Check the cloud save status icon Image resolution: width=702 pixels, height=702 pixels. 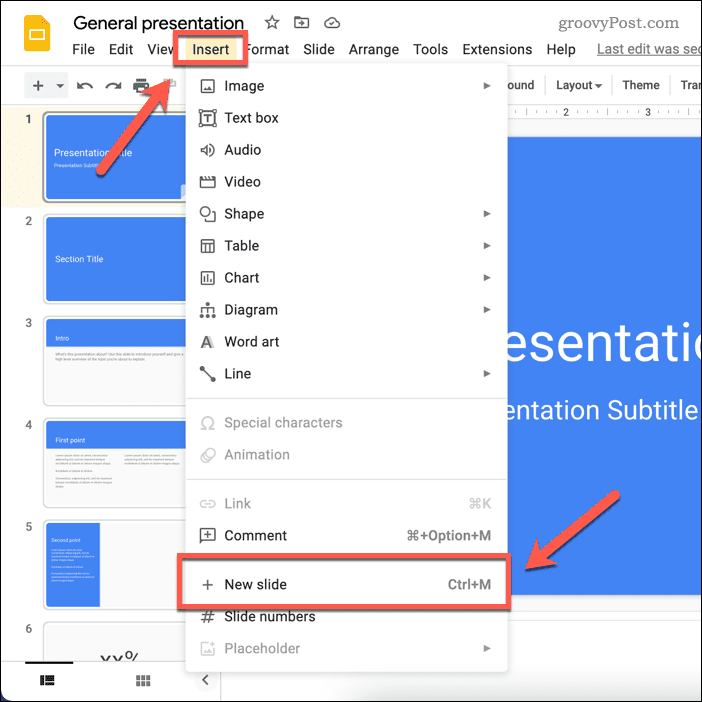(332, 22)
